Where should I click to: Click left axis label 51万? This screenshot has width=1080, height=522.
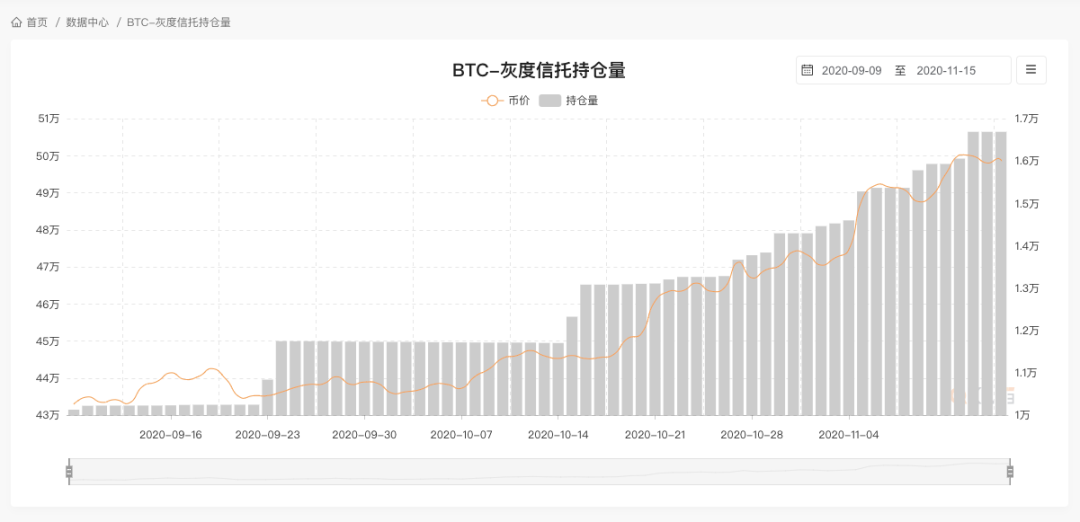coord(48,118)
